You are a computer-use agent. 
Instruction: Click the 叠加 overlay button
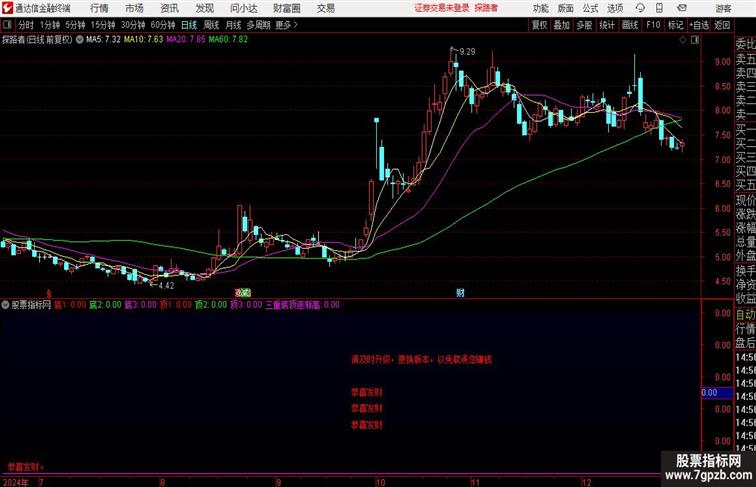click(562, 25)
